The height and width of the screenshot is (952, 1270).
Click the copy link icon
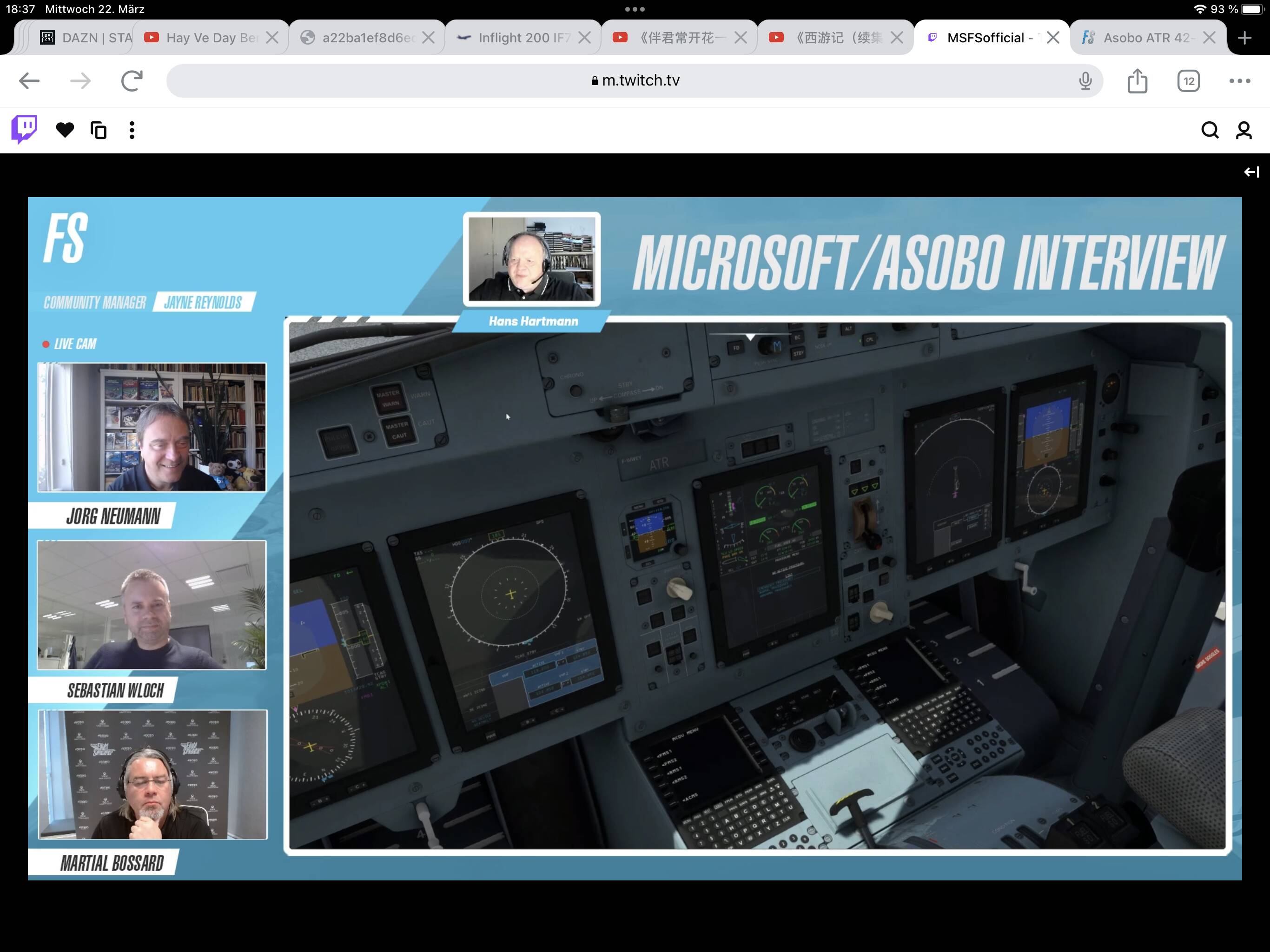pos(99,130)
